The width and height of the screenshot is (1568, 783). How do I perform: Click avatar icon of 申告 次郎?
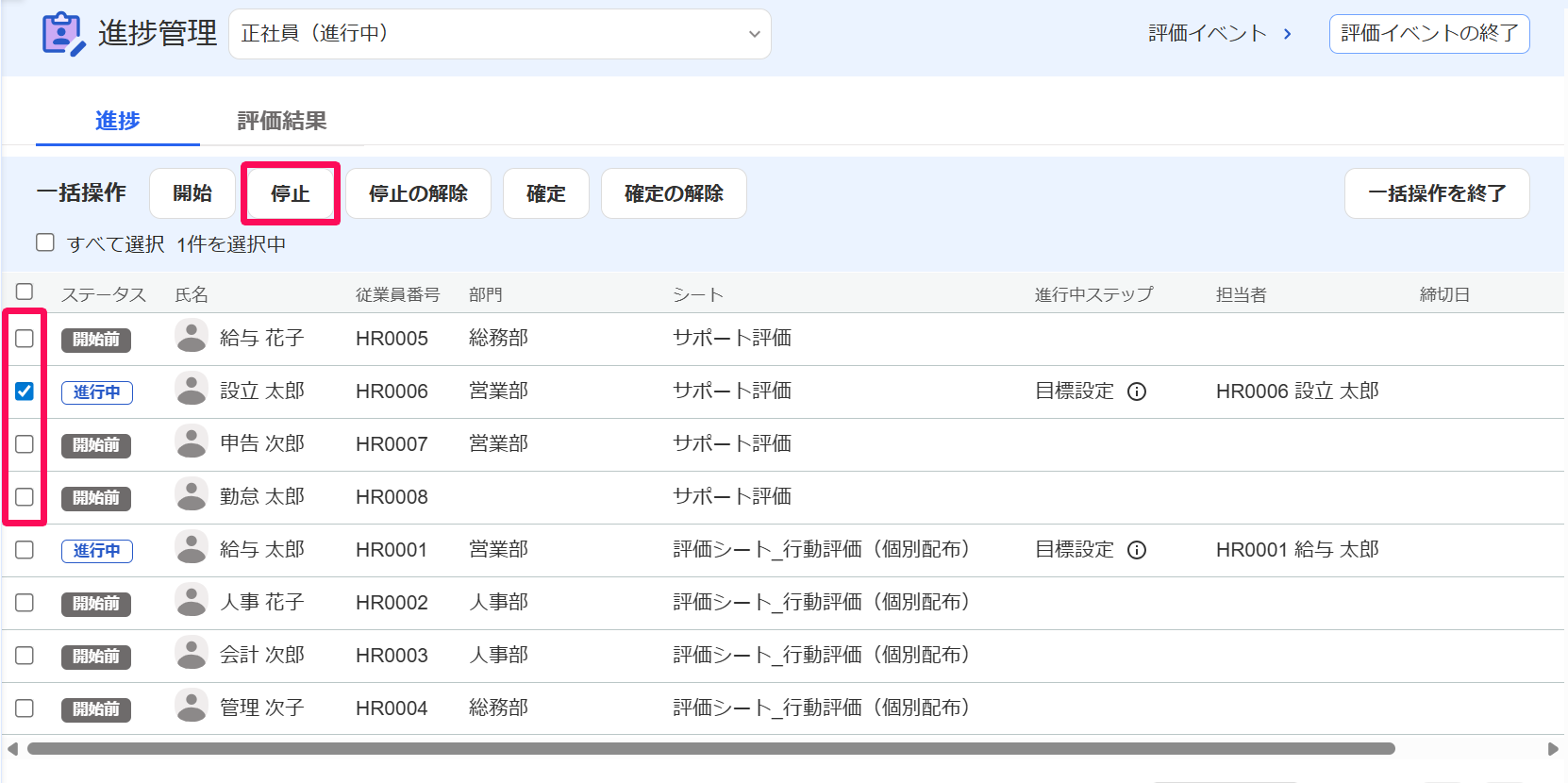point(192,441)
